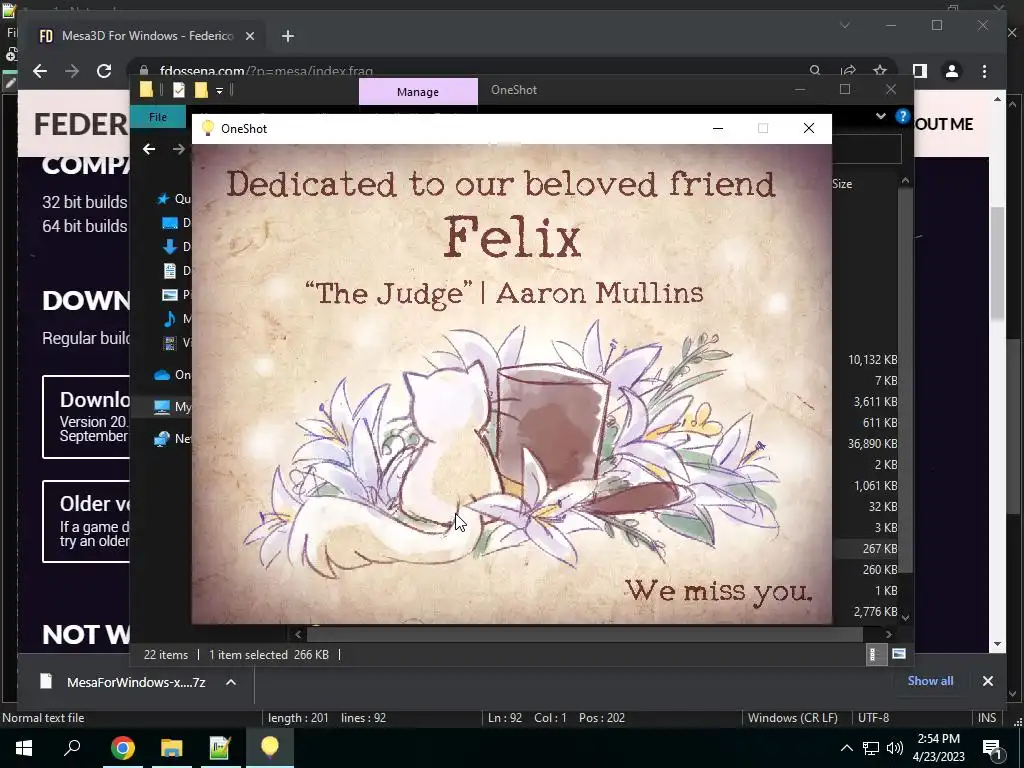This screenshot has height=768, width=1024.
Task: Click Explorer horizontal scrollbar right arrow
Action: [888, 634]
